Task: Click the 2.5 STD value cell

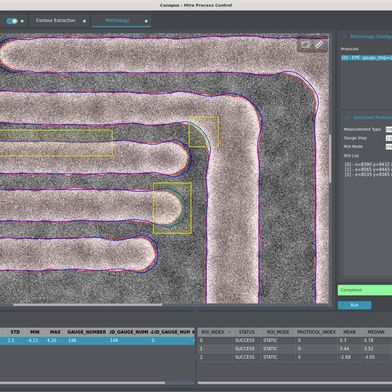Action: [11, 340]
